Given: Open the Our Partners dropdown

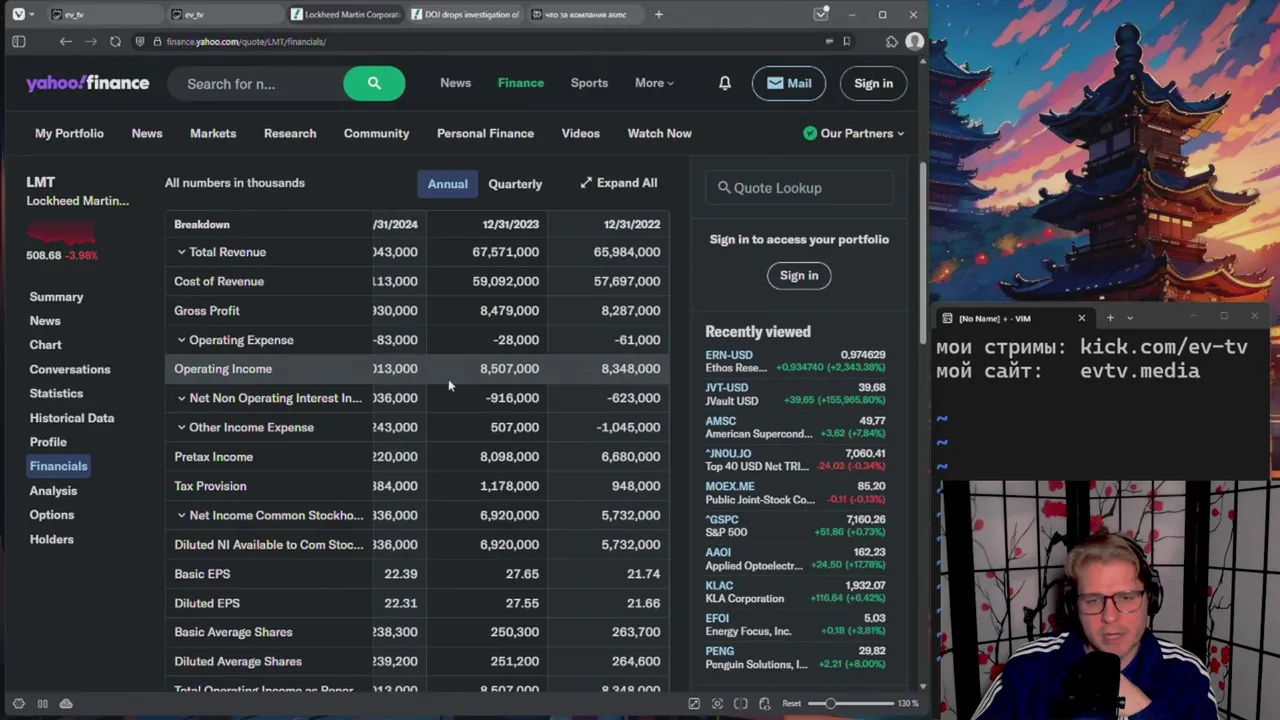Looking at the screenshot, I should tap(854, 133).
